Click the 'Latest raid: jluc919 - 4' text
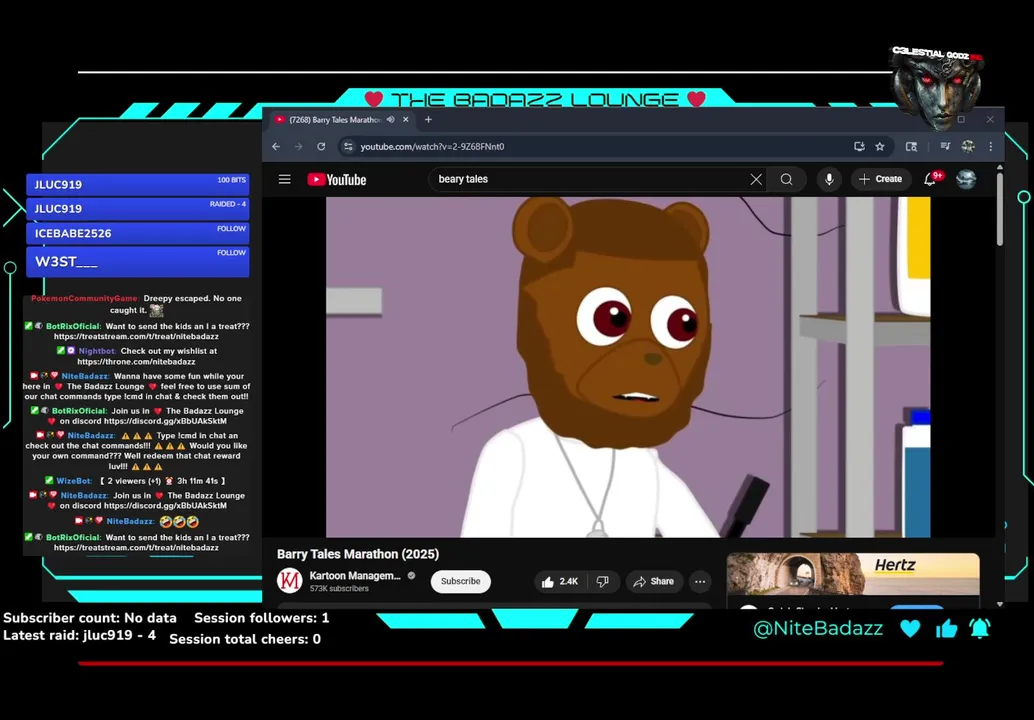 [79, 636]
